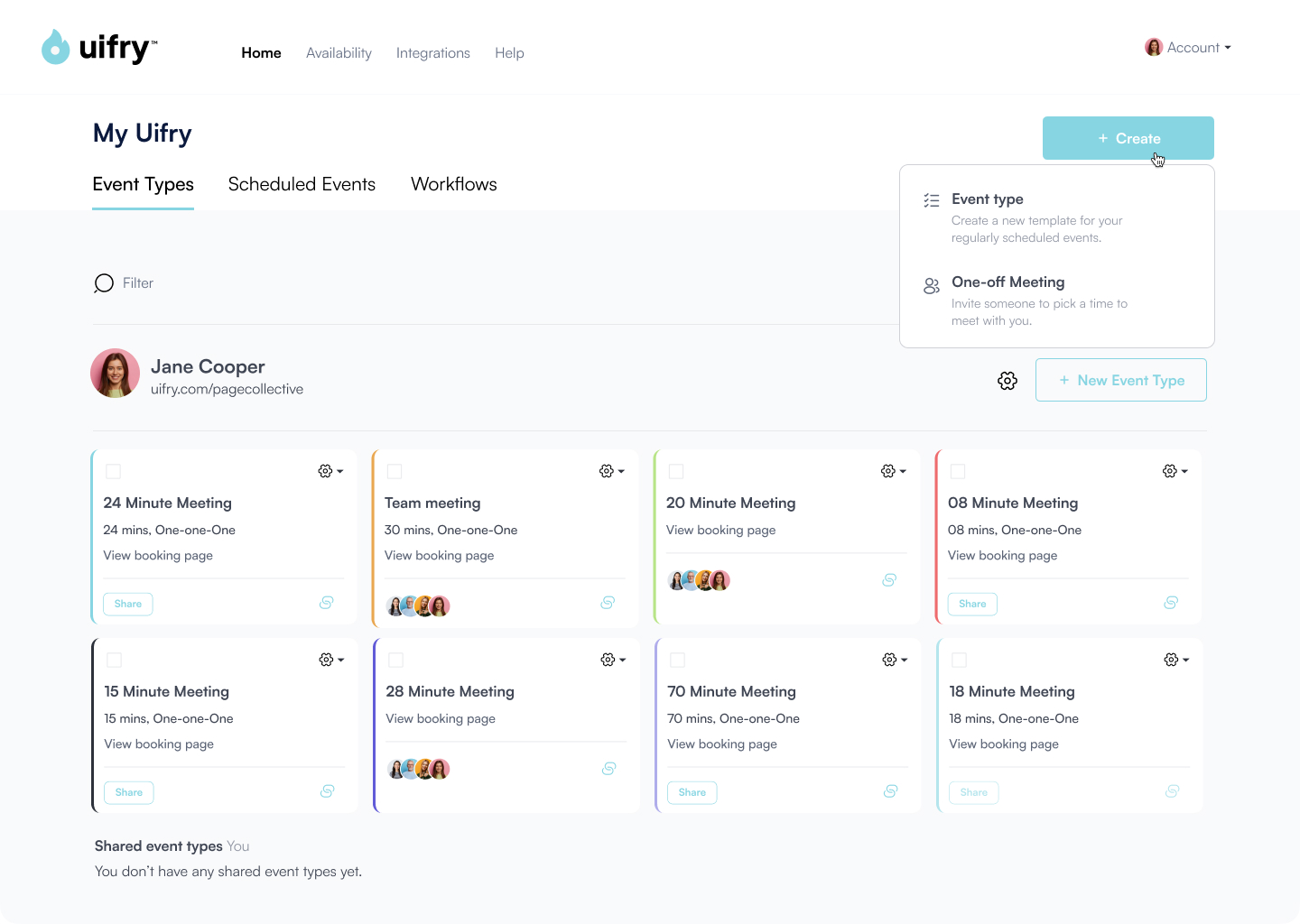Select the Team meeting checkbox
Screen dimensions: 1300x924
(395, 471)
